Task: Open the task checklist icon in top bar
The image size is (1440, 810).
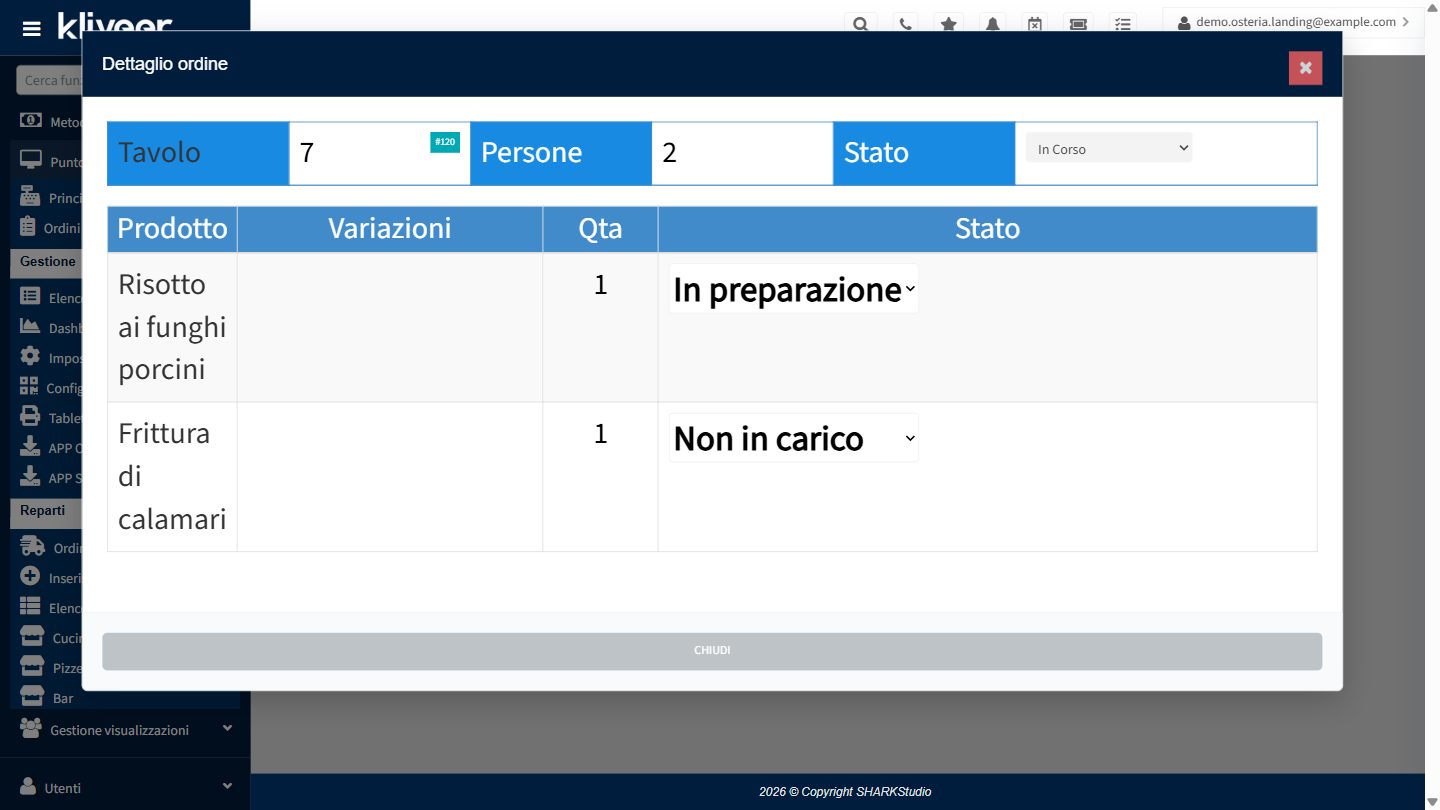Action: point(1123,24)
